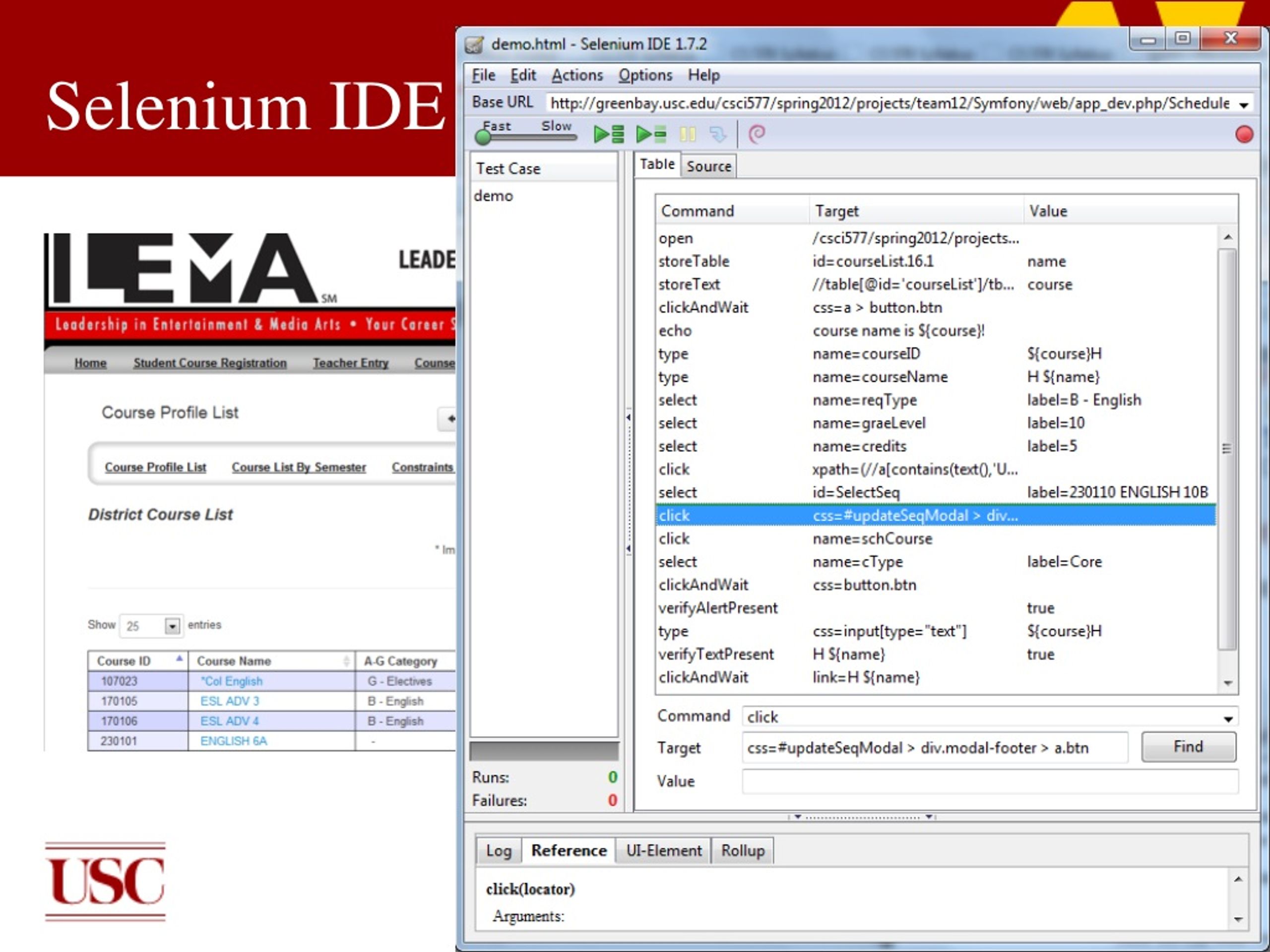1270x952 pixels.
Task: Pause test execution
Action: click(687, 134)
